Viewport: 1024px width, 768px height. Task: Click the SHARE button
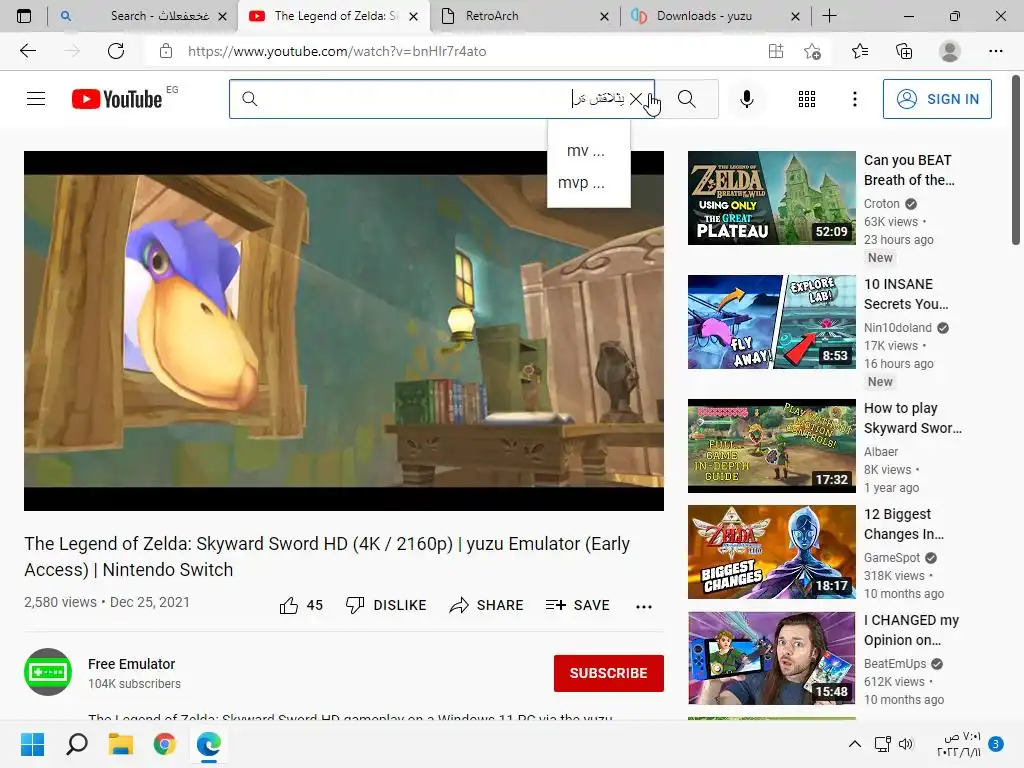pos(487,605)
